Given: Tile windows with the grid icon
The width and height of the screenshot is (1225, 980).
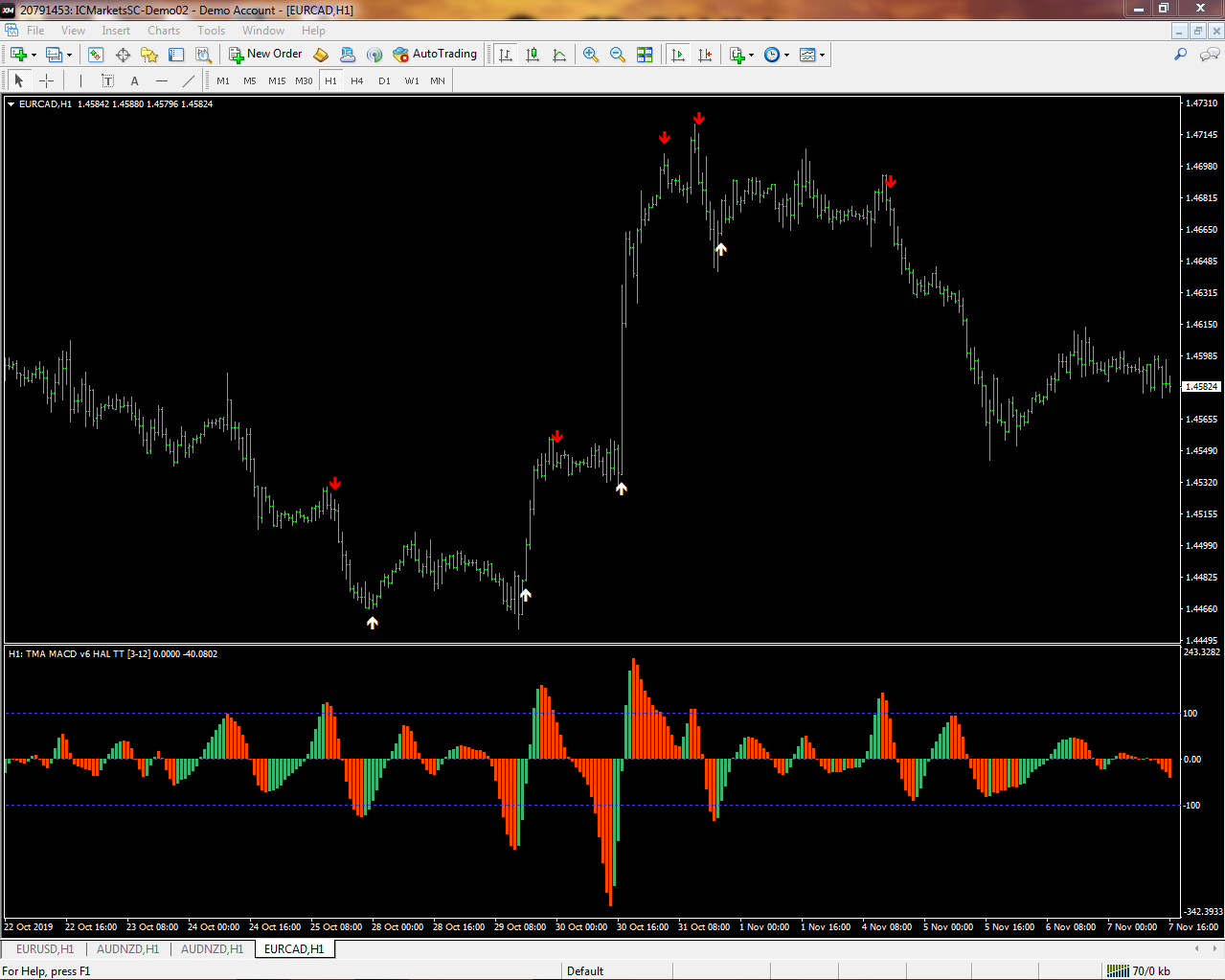Looking at the screenshot, I should (645, 55).
